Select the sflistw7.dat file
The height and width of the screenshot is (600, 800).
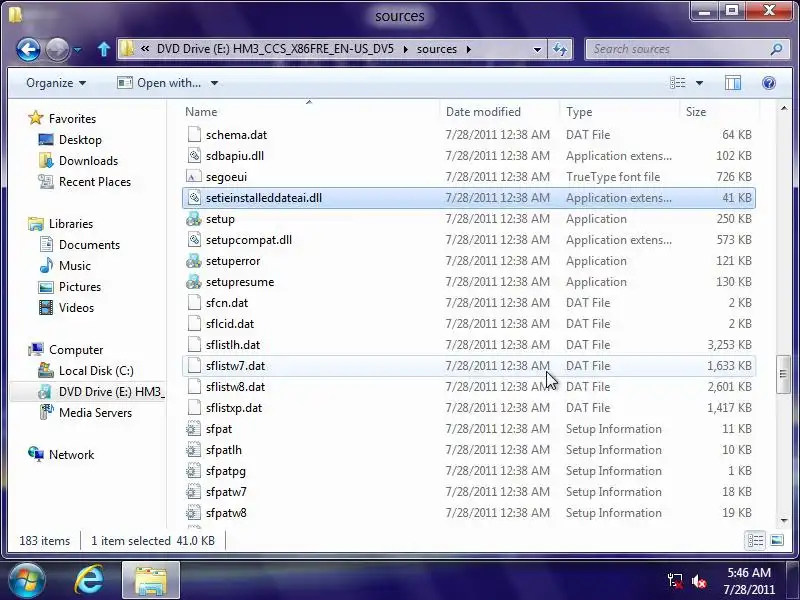pos(468,366)
